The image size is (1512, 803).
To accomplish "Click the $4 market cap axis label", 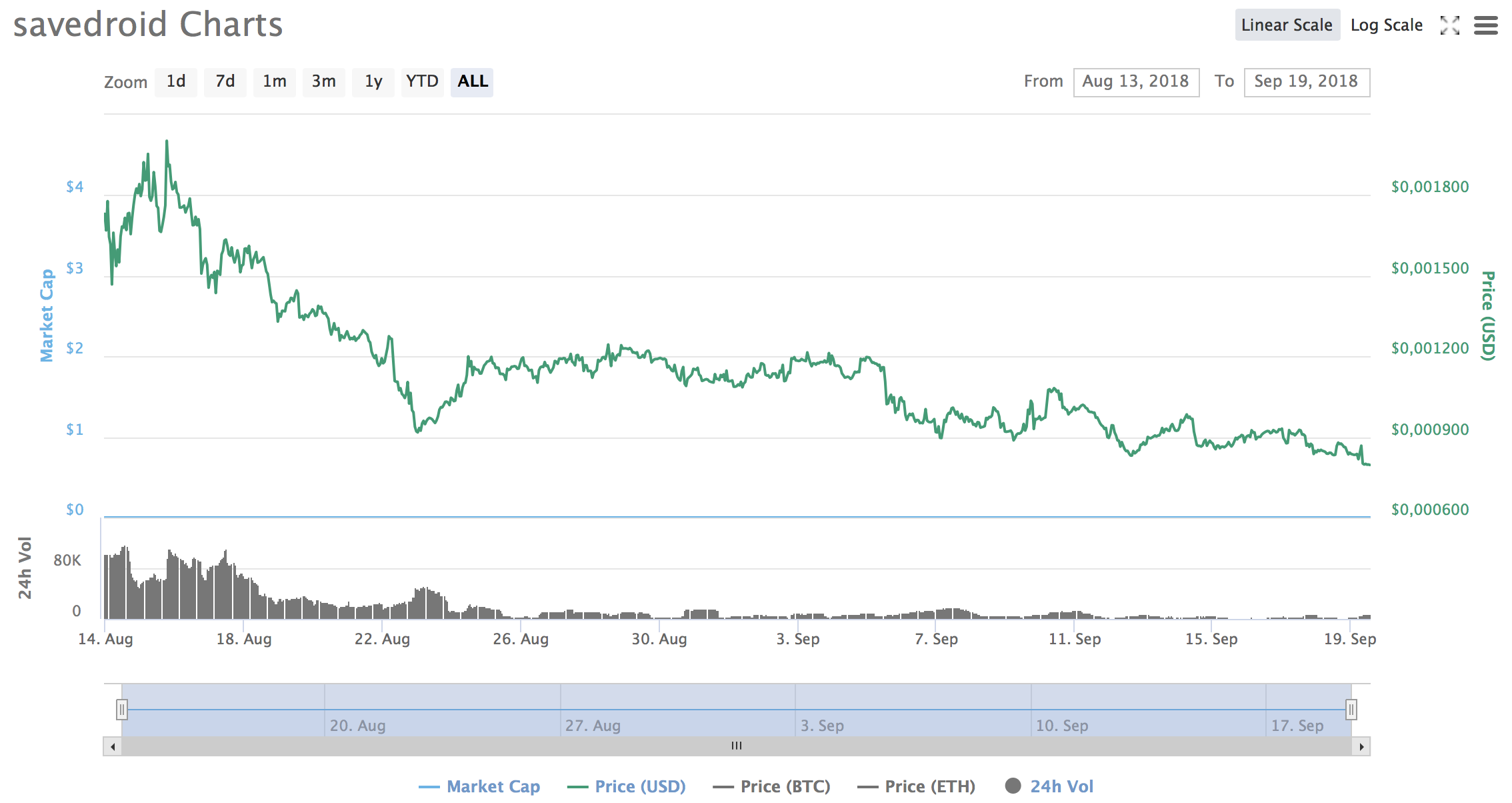I will pos(75,187).
